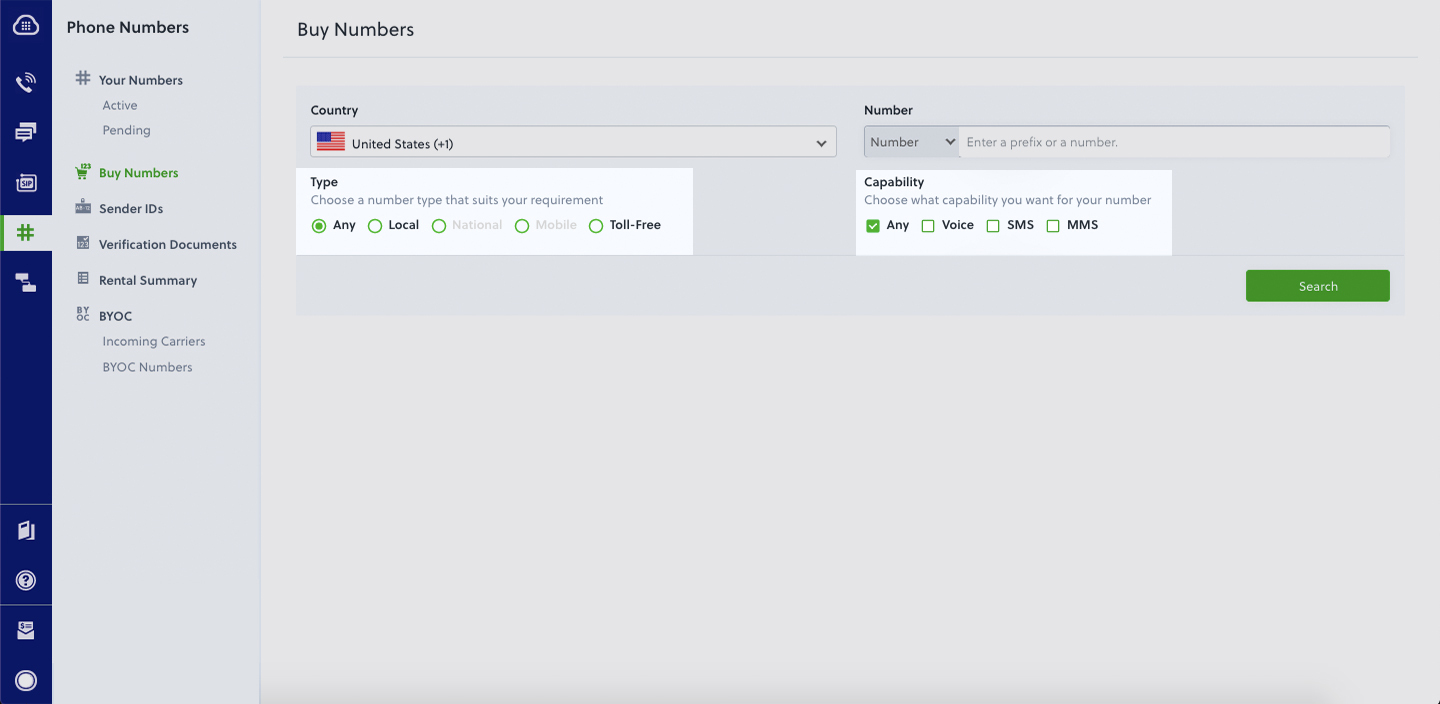Open the Country dropdown showing United States
This screenshot has width=1440, height=704.
[573, 143]
